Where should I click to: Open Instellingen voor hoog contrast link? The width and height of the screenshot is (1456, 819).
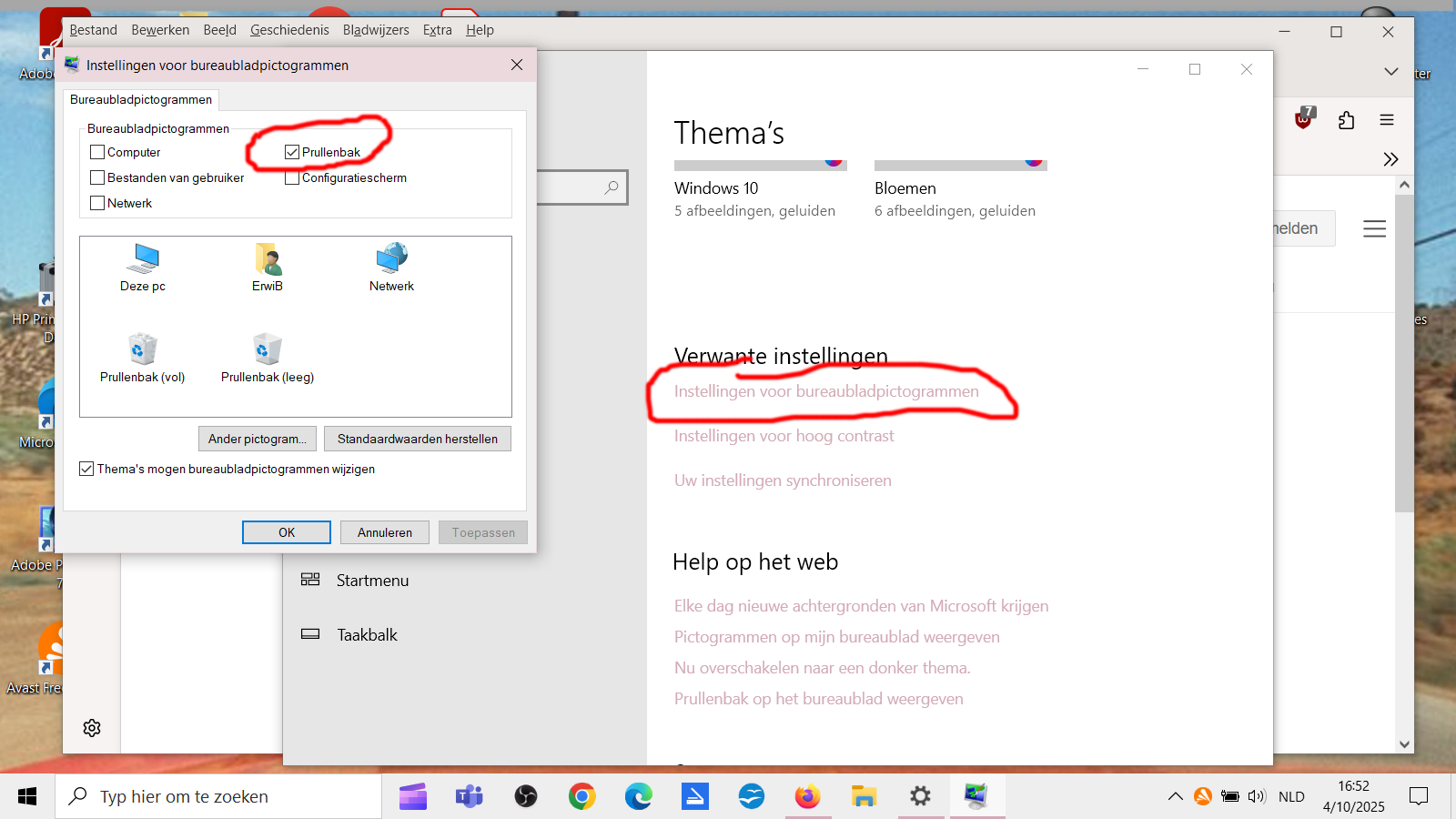[784, 436]
